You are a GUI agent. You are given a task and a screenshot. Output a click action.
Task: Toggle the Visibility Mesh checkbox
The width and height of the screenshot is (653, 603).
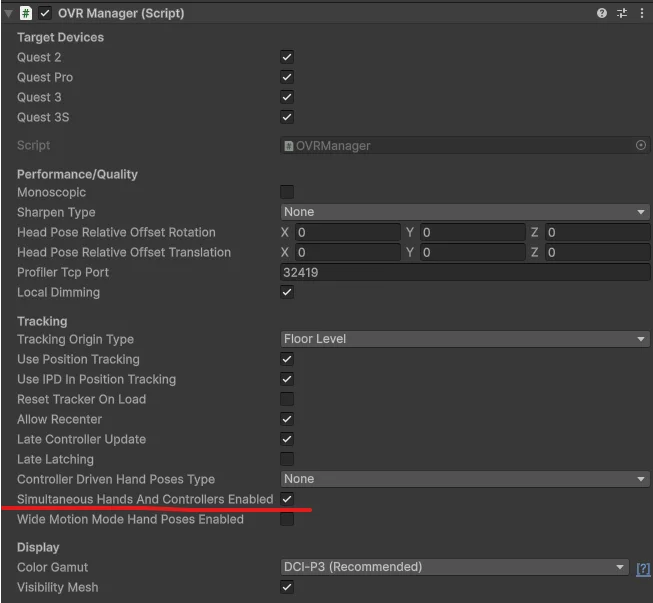(287, 587)
